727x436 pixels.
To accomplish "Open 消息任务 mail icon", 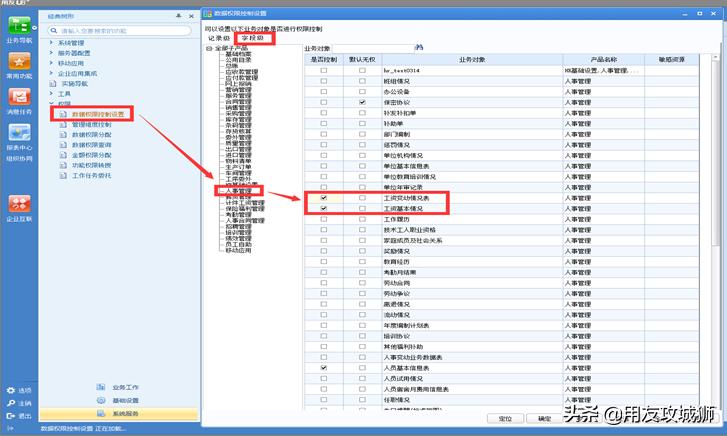I will 19,96.
